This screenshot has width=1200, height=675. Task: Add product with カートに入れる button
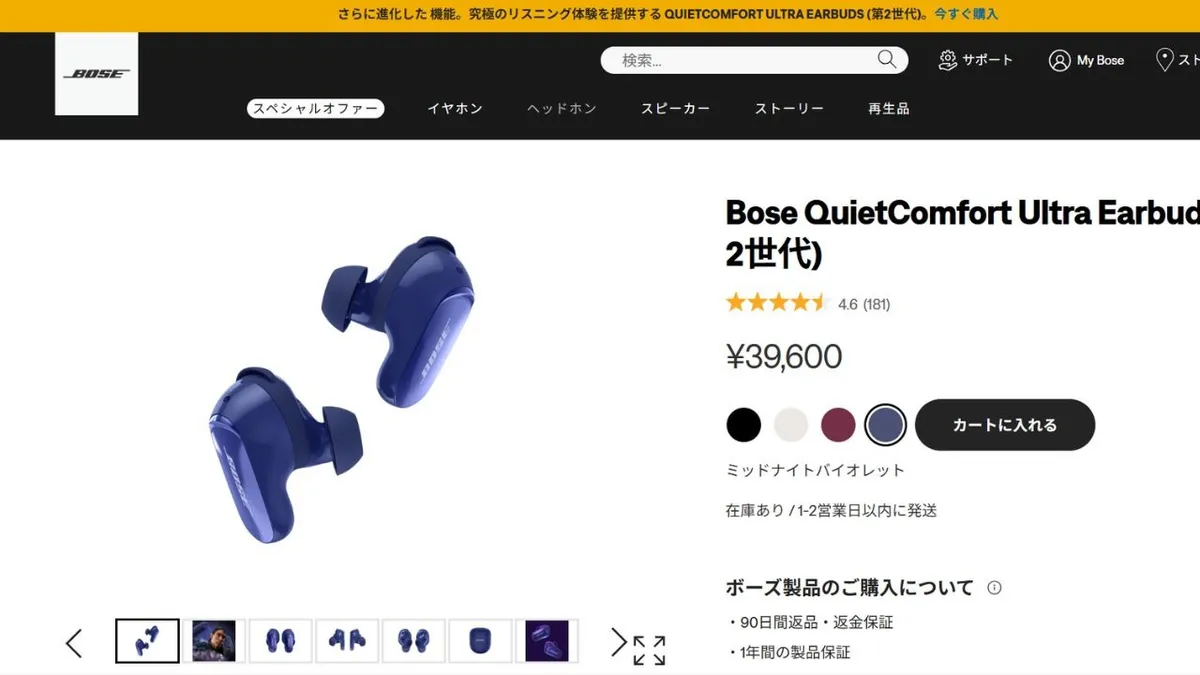pos(1005,425)
